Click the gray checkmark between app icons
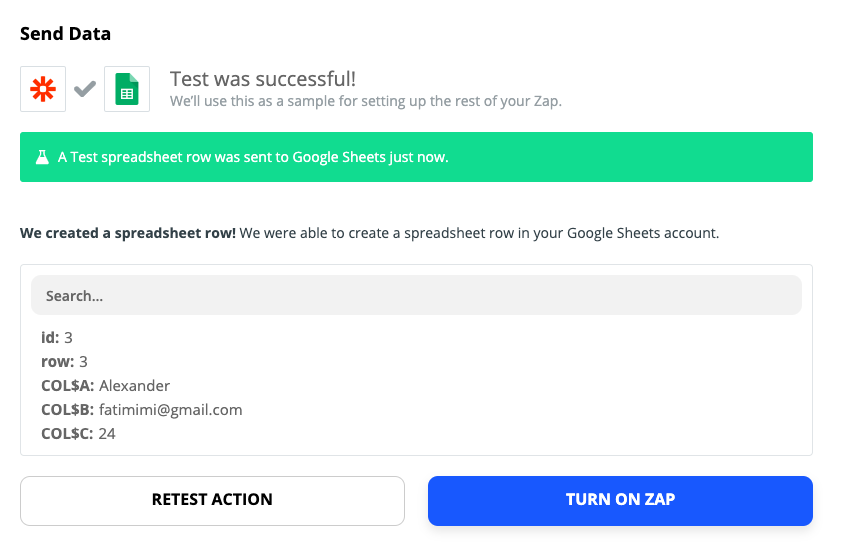 tap(85, 89)
